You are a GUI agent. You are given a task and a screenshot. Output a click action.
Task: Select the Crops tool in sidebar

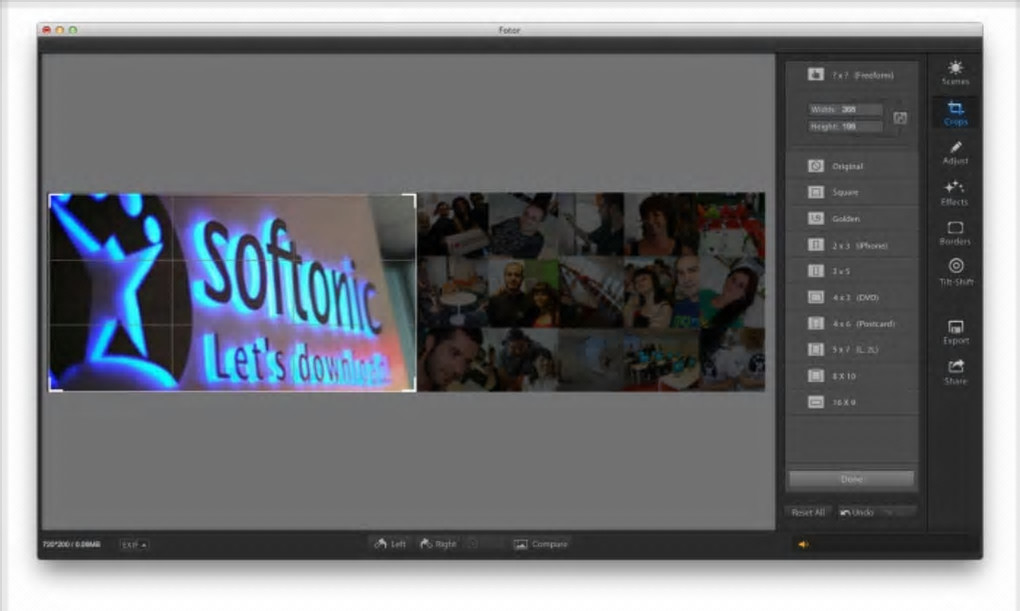pos(955,113)
